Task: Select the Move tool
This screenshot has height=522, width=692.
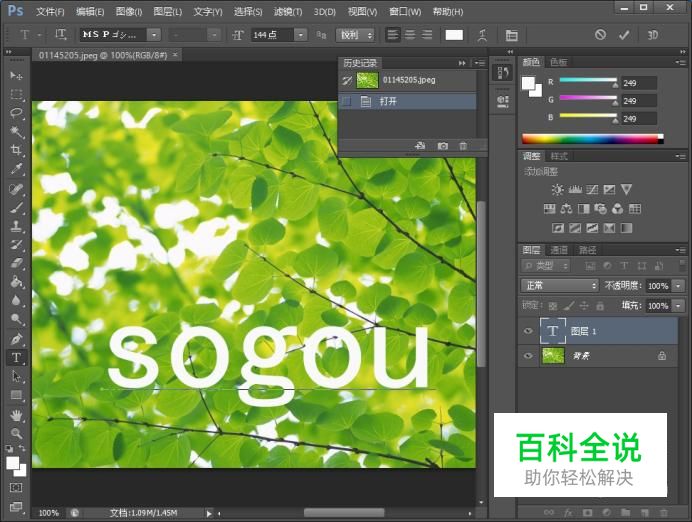Action: pyautogui.click(x=16, y=75)
